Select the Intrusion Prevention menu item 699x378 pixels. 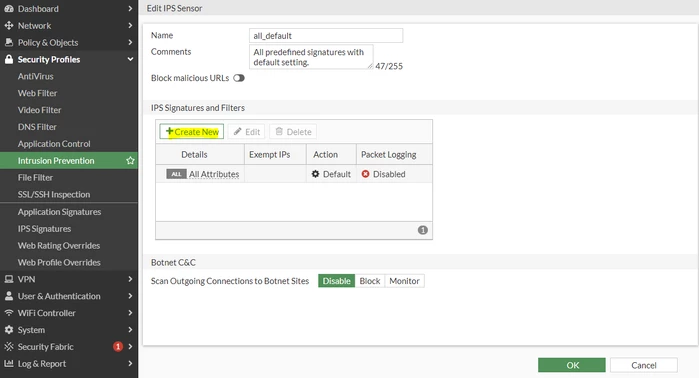click(x=69, y=160)
